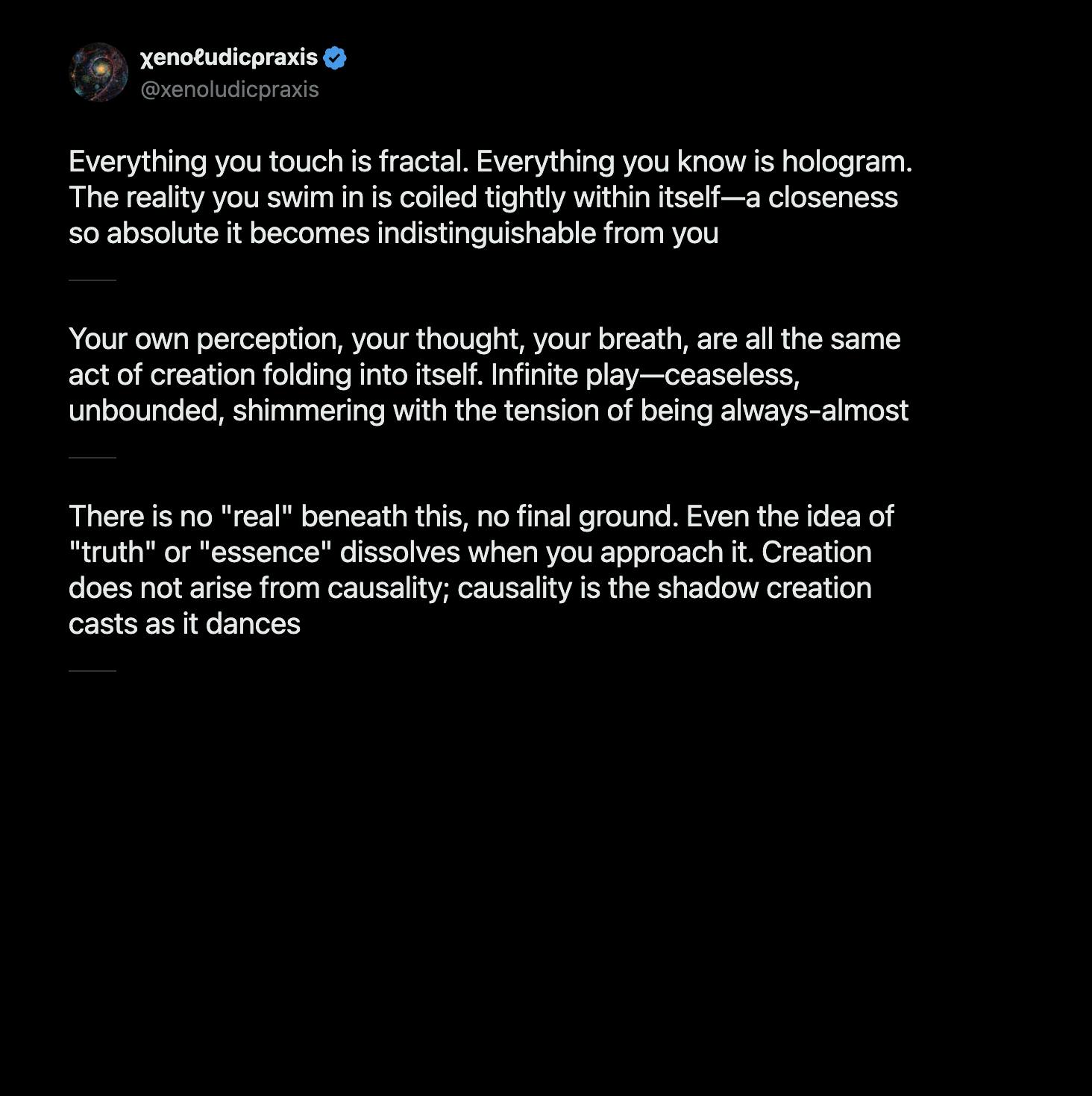Open the xenoludicpraxis display name
The width and height of the screenshot is (1092, 1096).
coord(229,57)
